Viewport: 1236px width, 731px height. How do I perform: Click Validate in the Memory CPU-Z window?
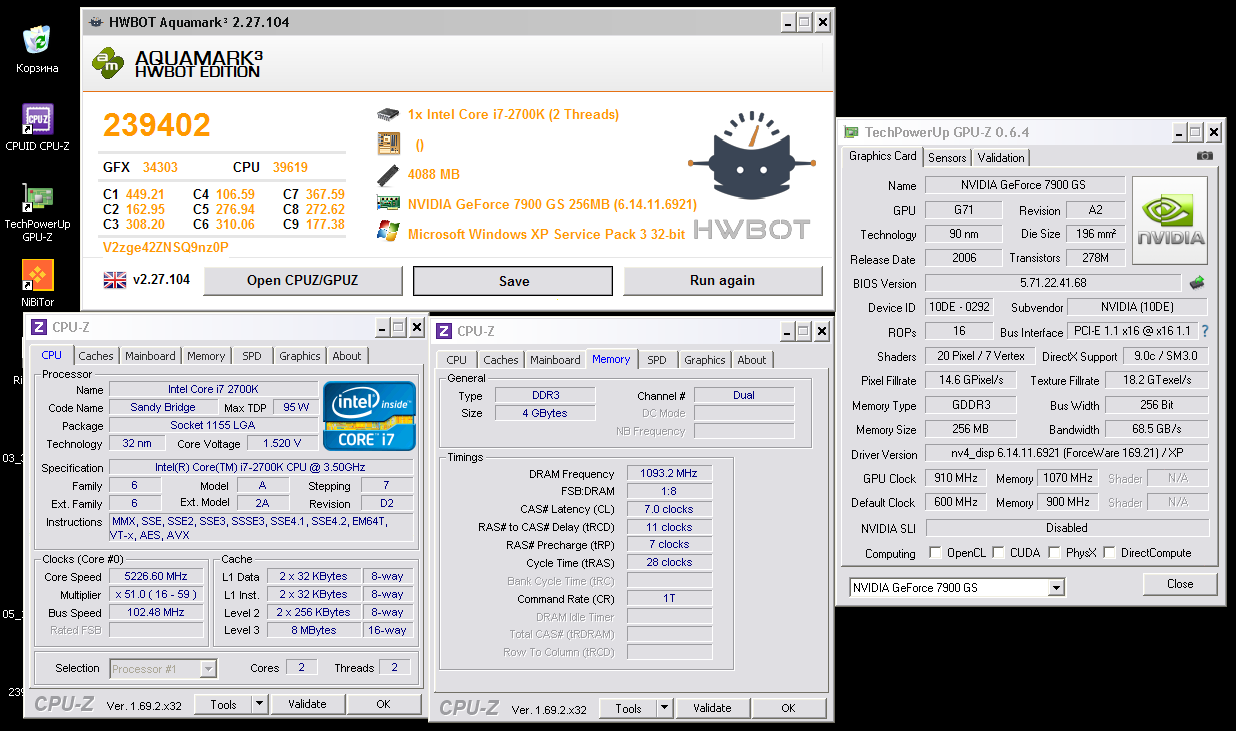712,708
